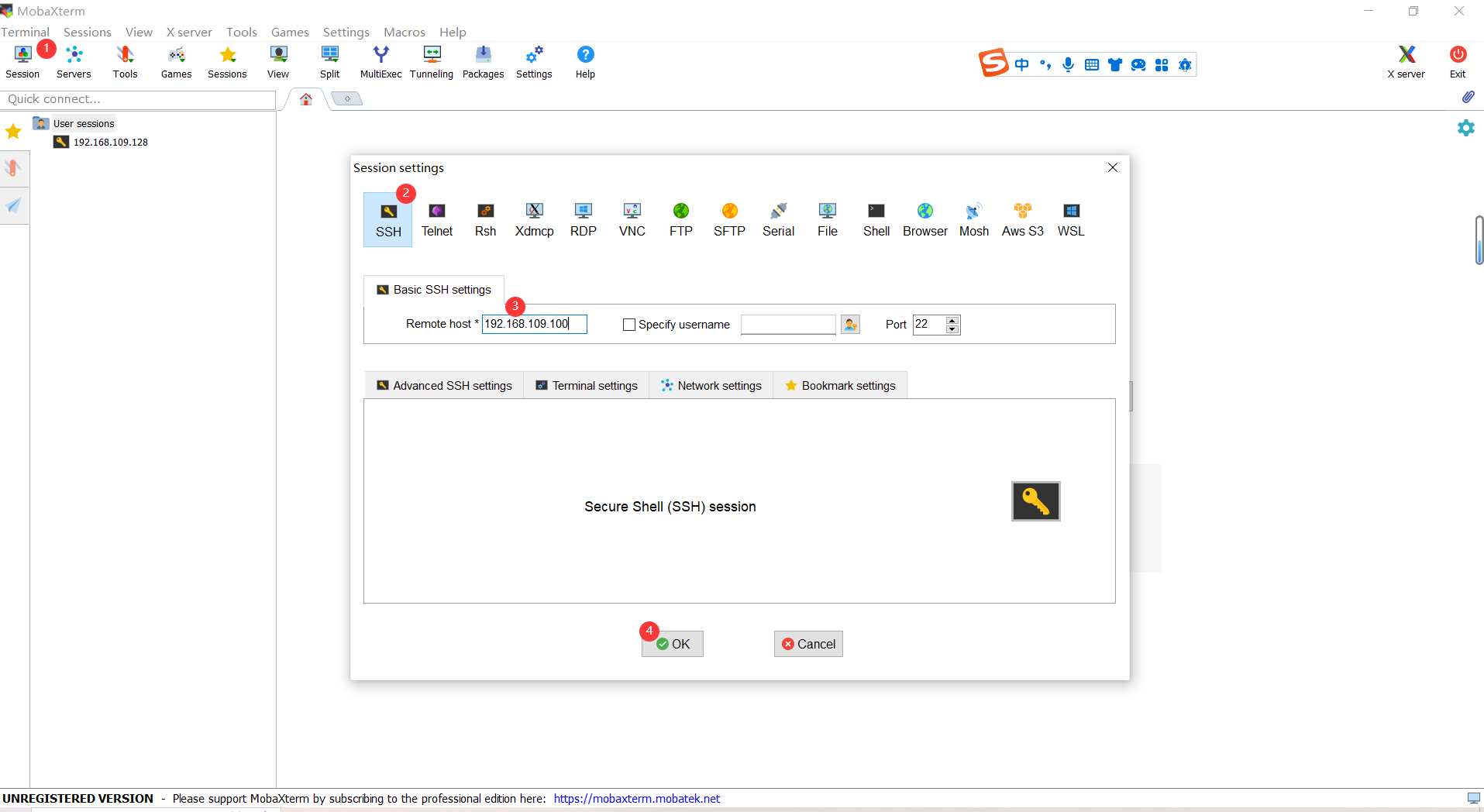This screenshot has height=812, width=1484.
Task: Select the VNC session type
Action: click(x=632, y=220)
